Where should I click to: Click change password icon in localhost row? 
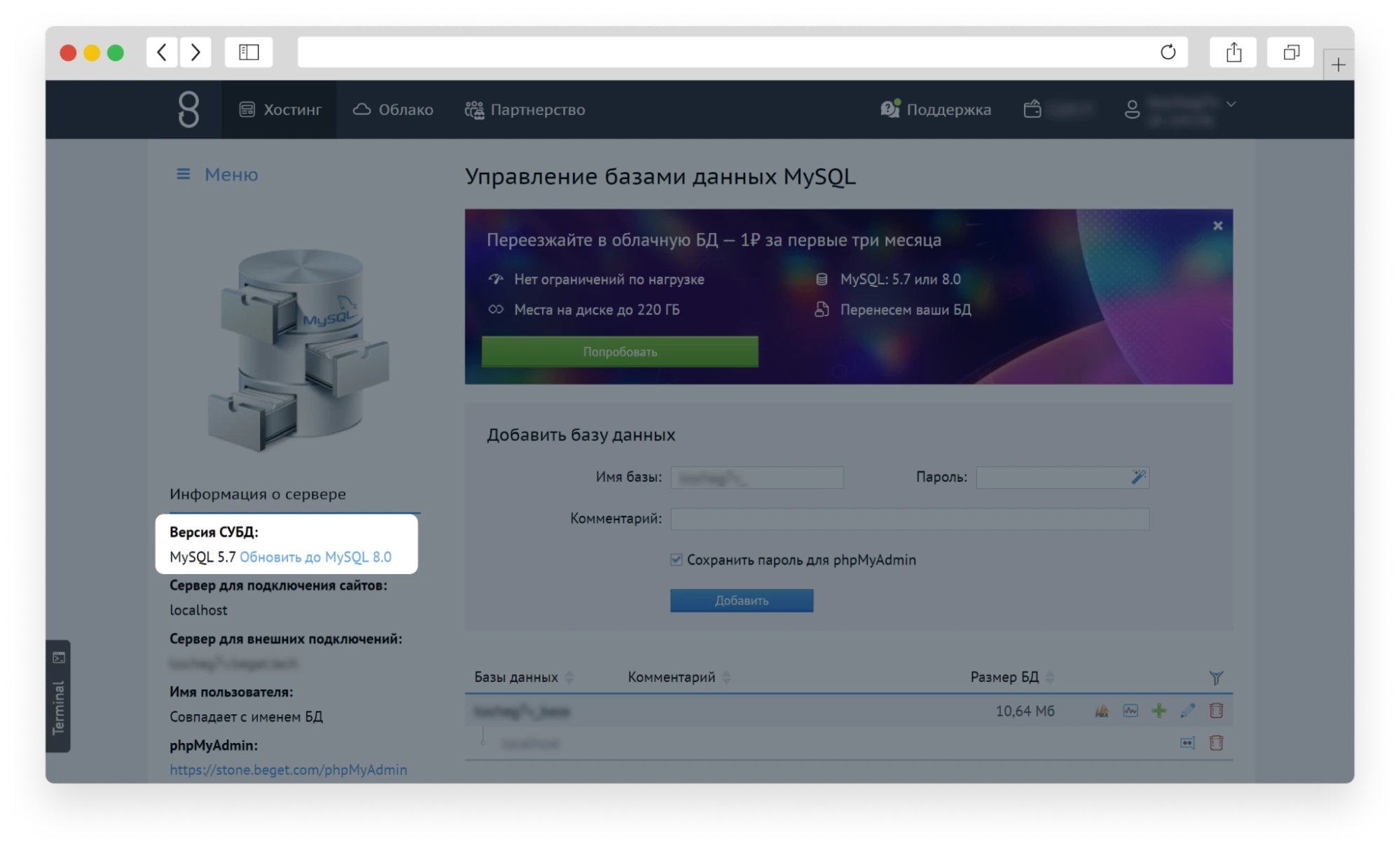(x=1187, y=743)
